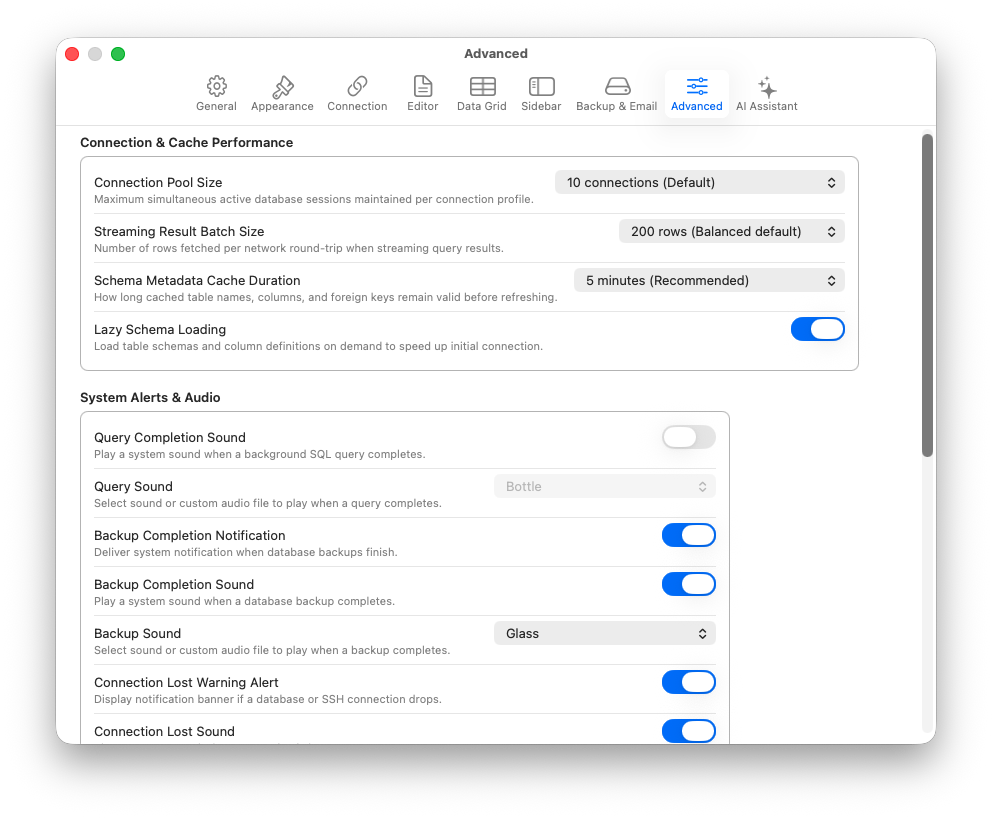Image resolution: width=992 pixels, height=818 pixels.
Task: Switch to the General tab label
Action: [x=216, y=106]
